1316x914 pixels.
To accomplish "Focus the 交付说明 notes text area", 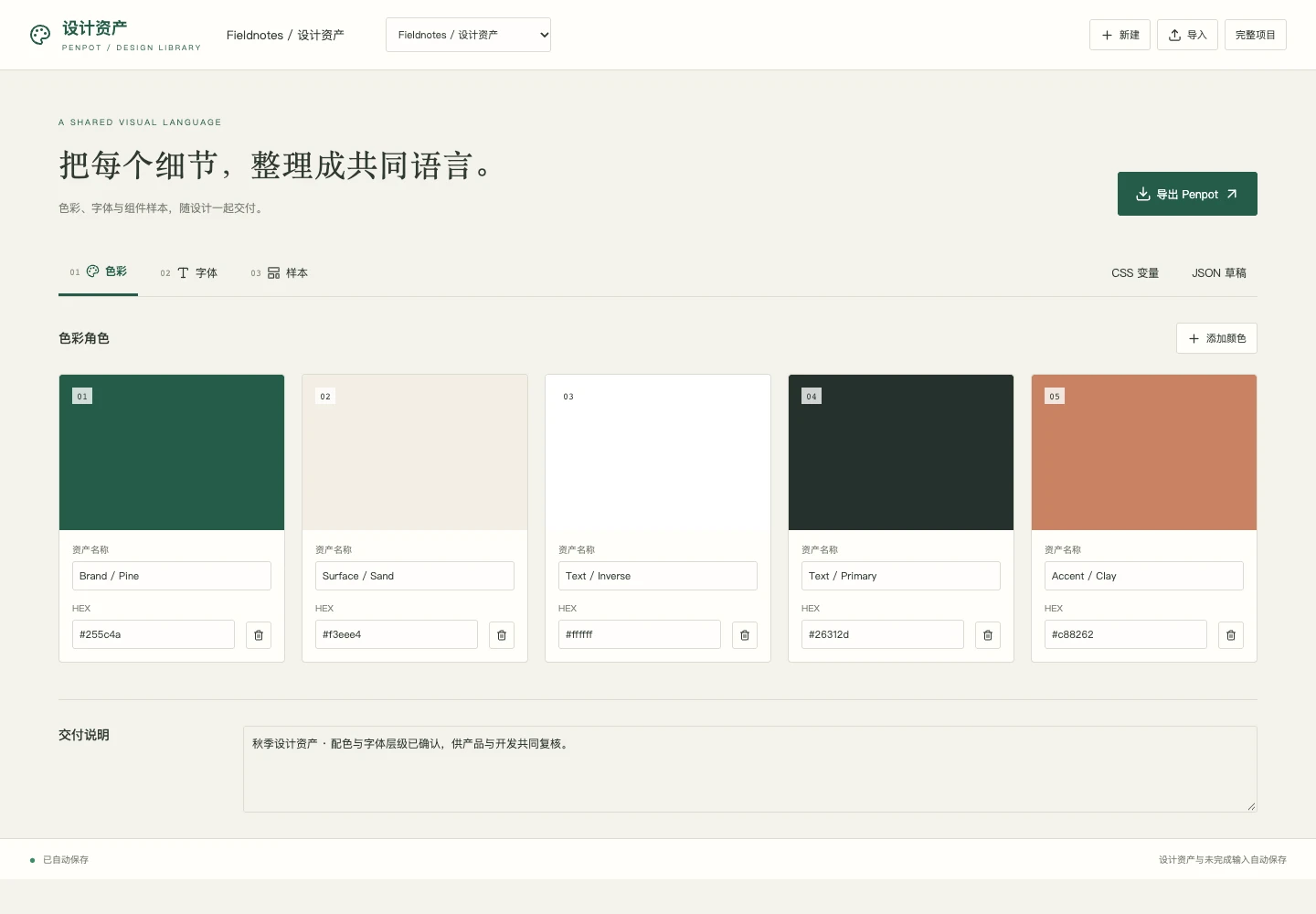I will (x=750, y=769).
